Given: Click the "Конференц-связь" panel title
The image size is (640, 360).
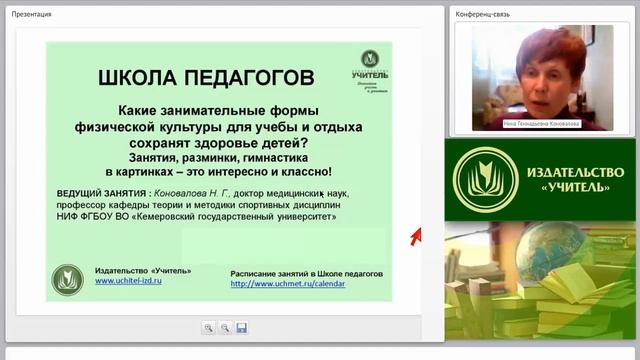Looking at the screenshot, I should pyautogui.click(x=482, y=14).
